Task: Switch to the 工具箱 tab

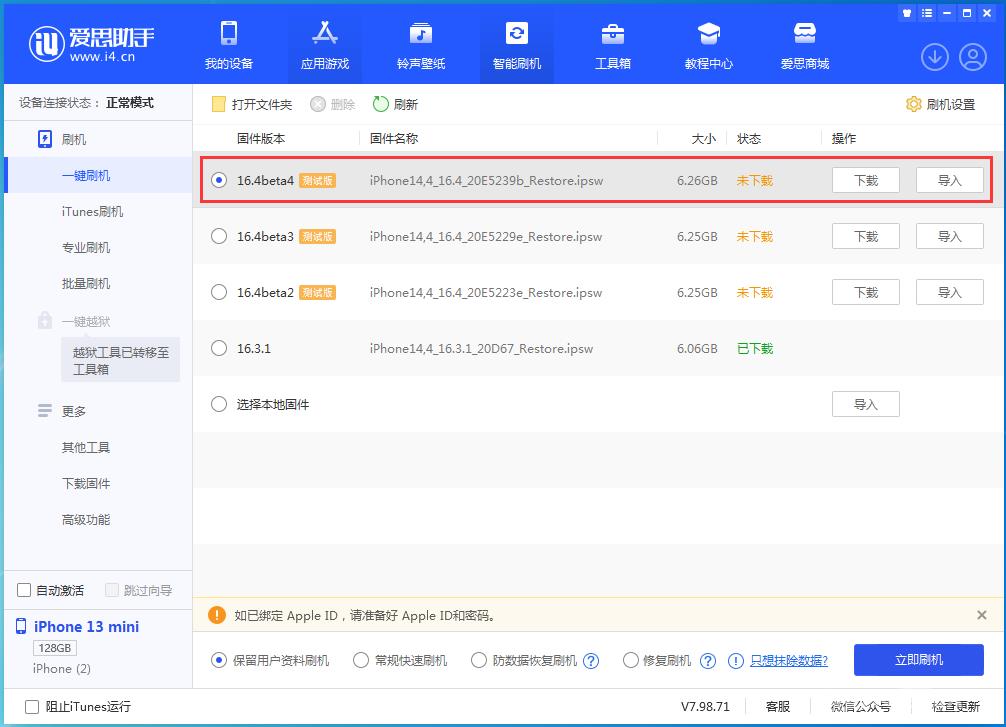Action: [613, 44]
